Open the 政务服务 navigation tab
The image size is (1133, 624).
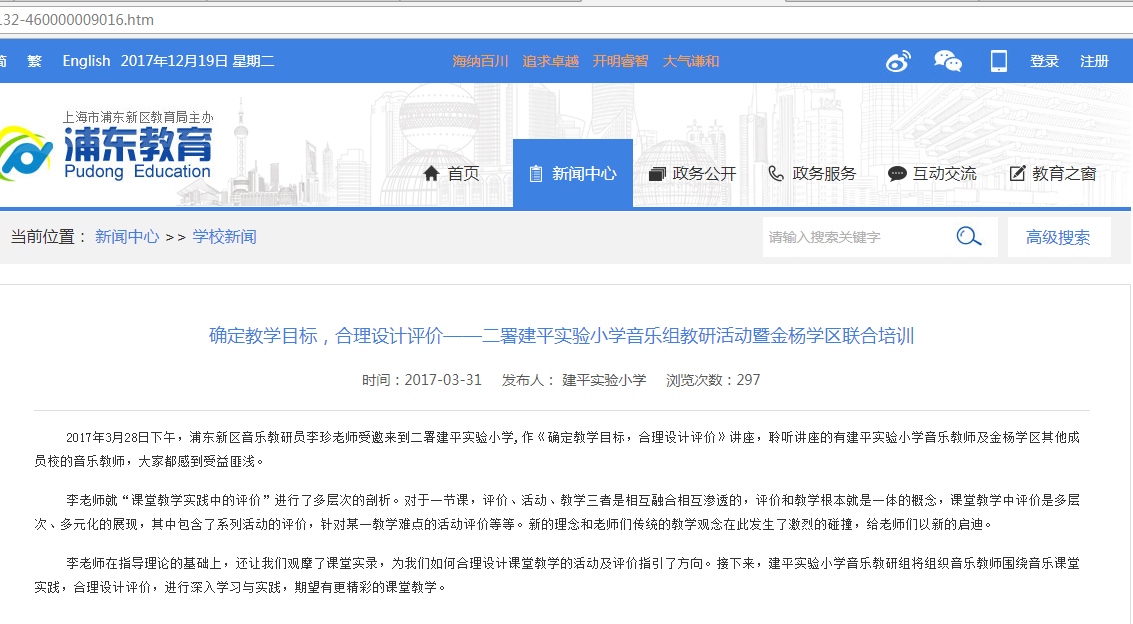(x=813, y=173)
